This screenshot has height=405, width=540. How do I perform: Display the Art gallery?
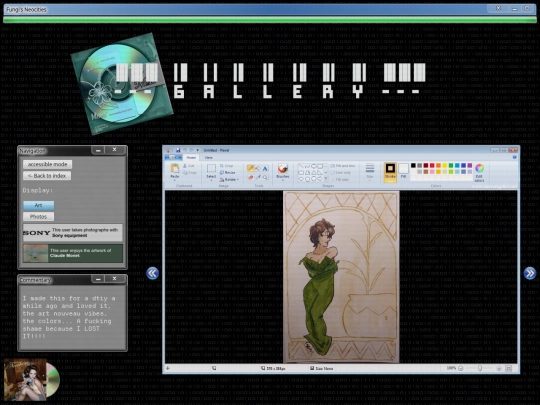(x=39, y=205)
